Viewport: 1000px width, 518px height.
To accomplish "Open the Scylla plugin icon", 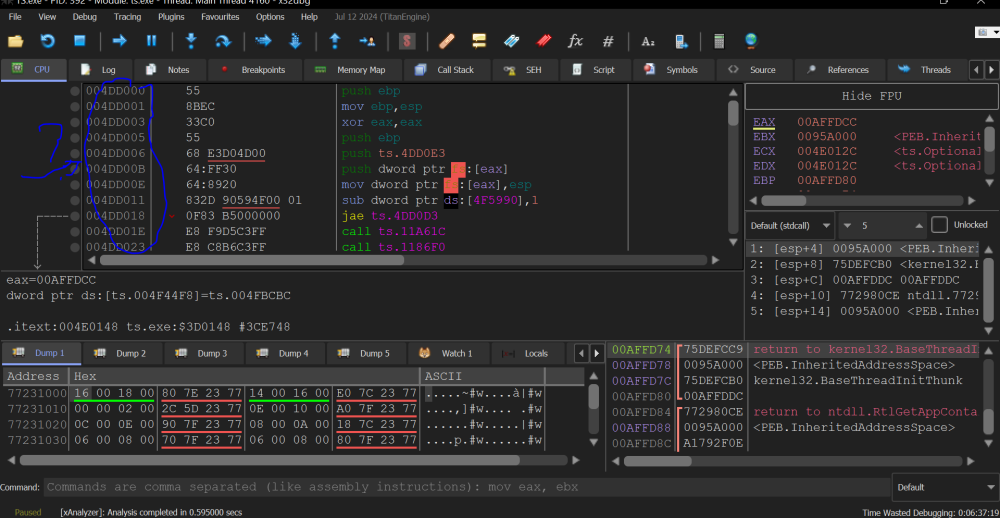I will (x=406, y=41).
